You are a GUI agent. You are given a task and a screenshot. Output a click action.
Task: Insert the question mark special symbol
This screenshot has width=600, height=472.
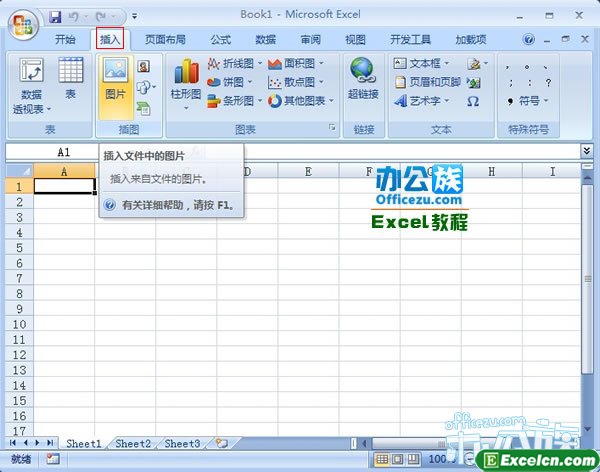point(548,83)
